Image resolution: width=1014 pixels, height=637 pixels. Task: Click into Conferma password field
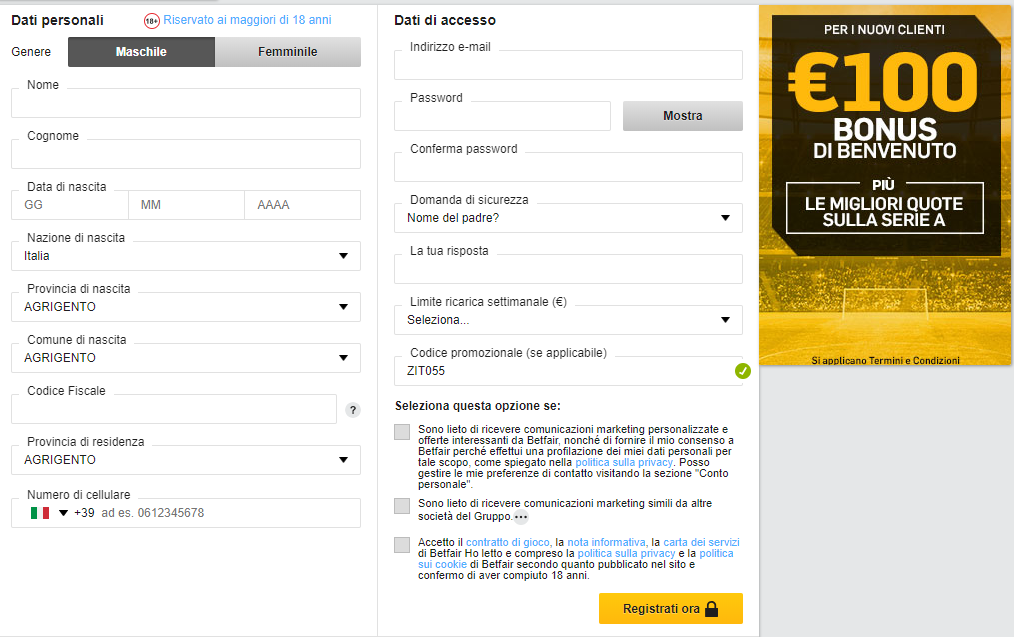click(x=568, y=167)
